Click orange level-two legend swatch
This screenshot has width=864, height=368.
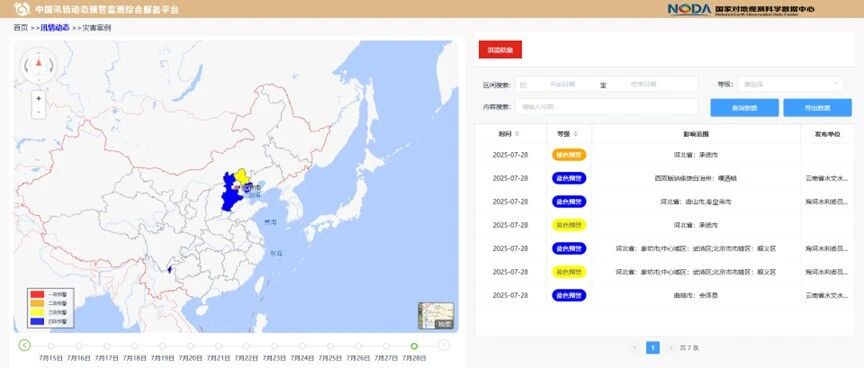coord(37,303)
